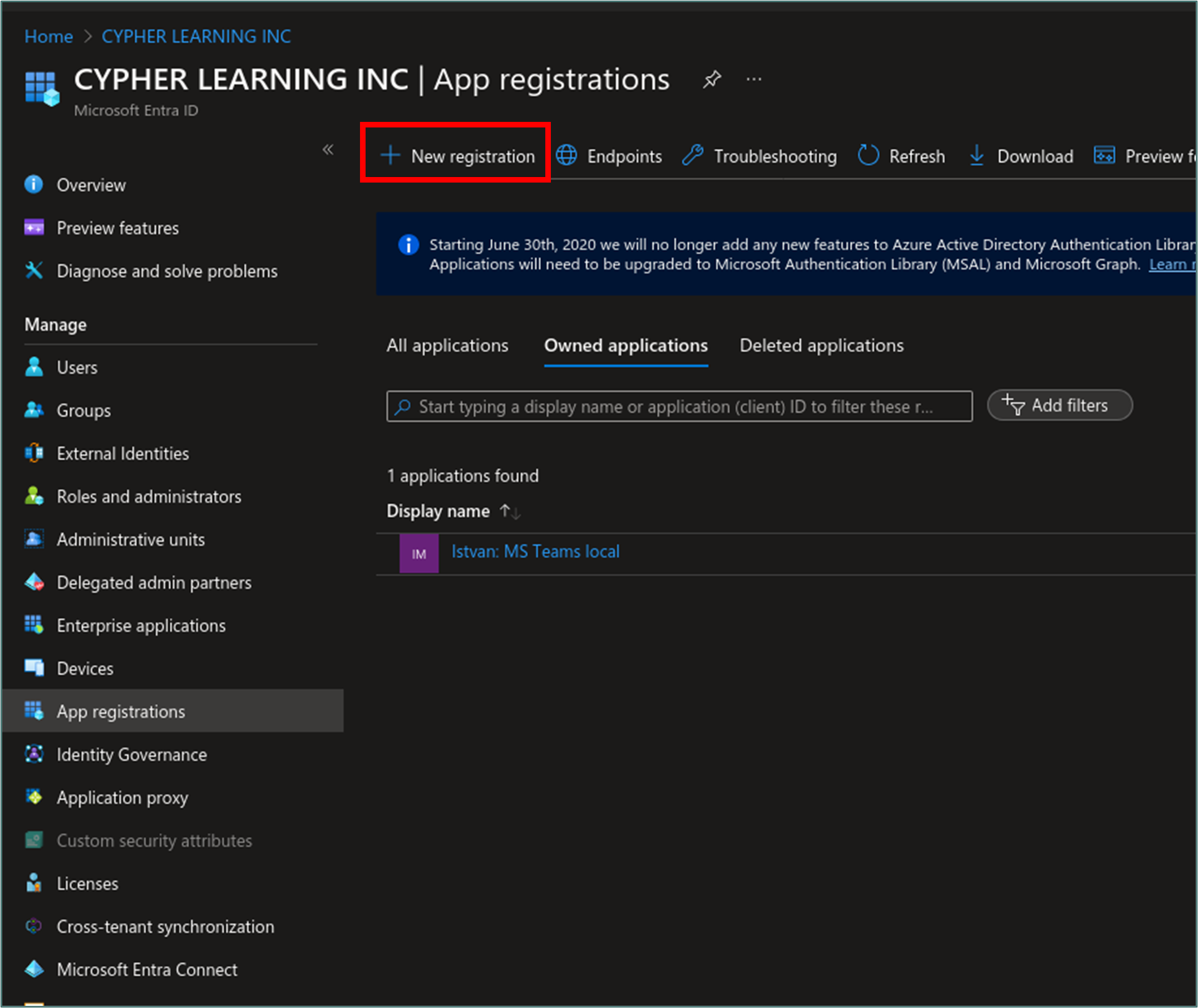Switch to the All applications tab
Image resolution: width=1198 pixels, height=1008 pixels.
pyautogui.click(x=447, y=346)
